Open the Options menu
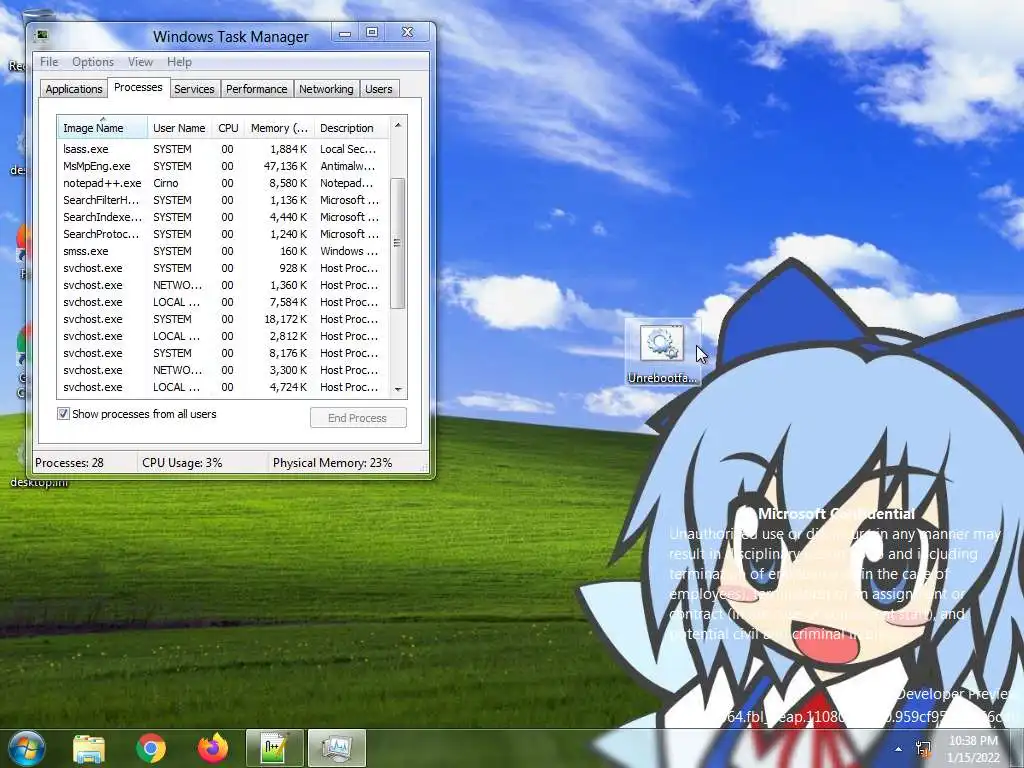1024x768 pixels. click(x=93, y=62)
